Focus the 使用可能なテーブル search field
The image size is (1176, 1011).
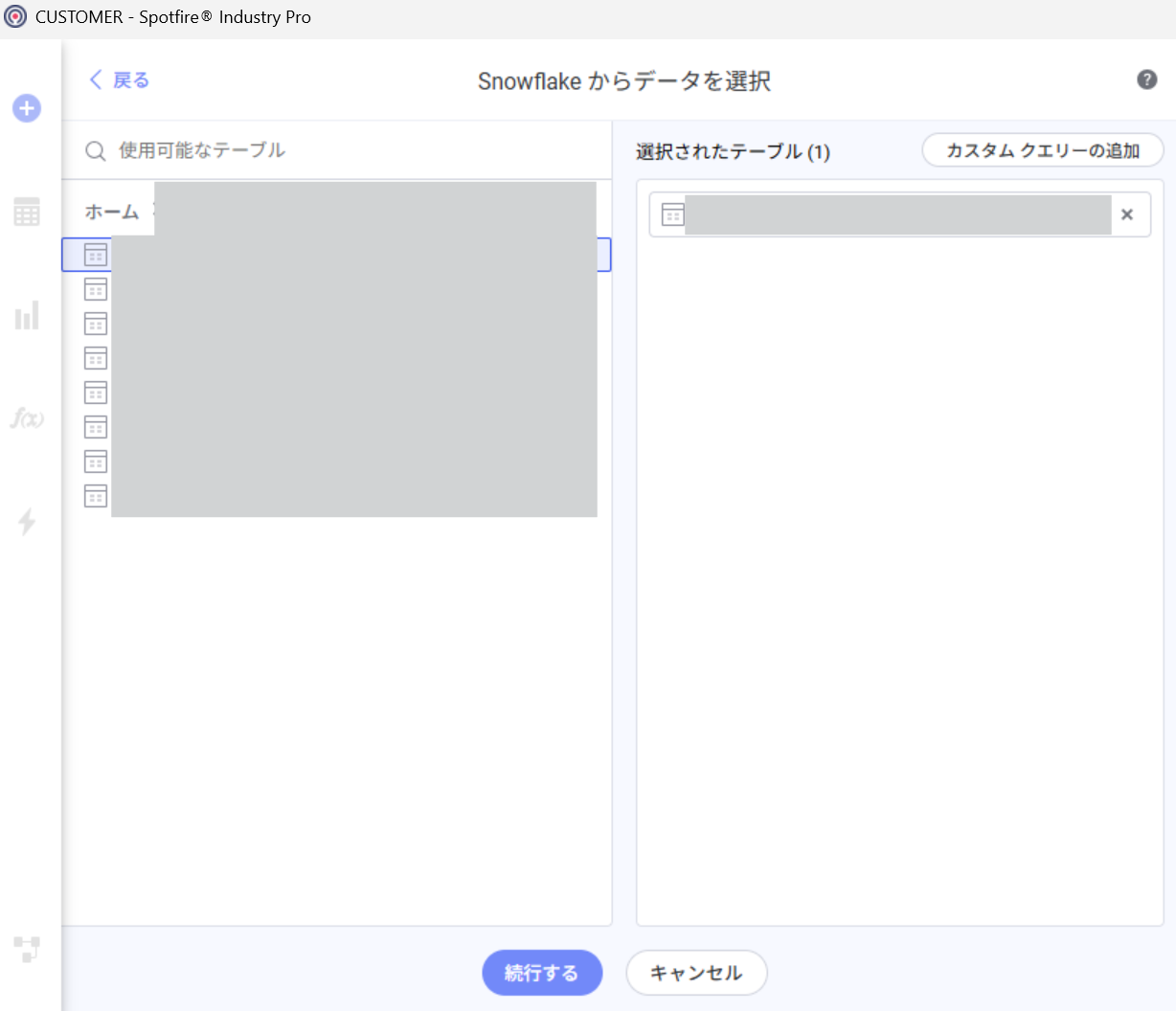click(337, 150)
